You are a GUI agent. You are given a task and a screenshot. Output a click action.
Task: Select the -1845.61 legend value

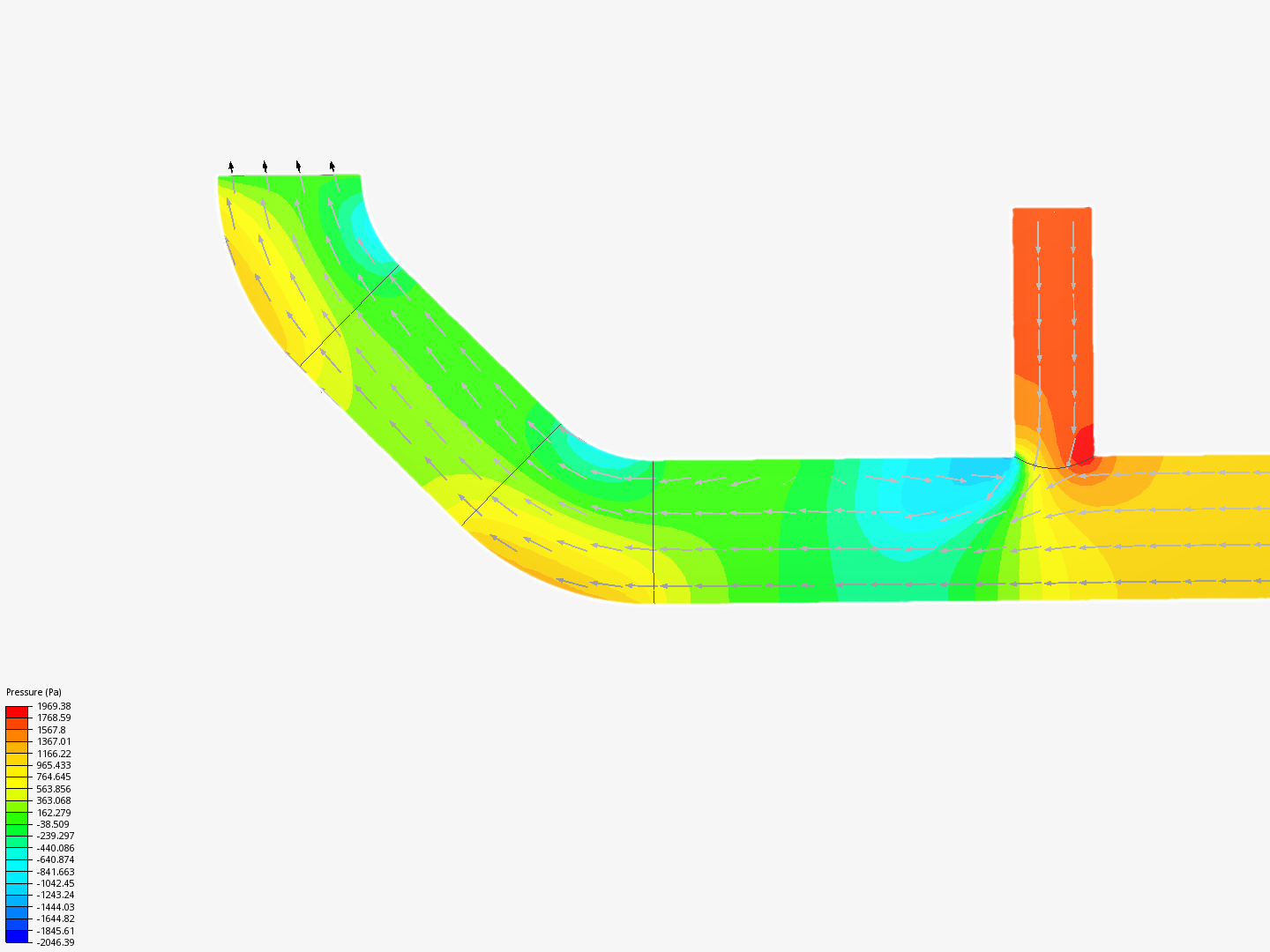coord(56,931)
